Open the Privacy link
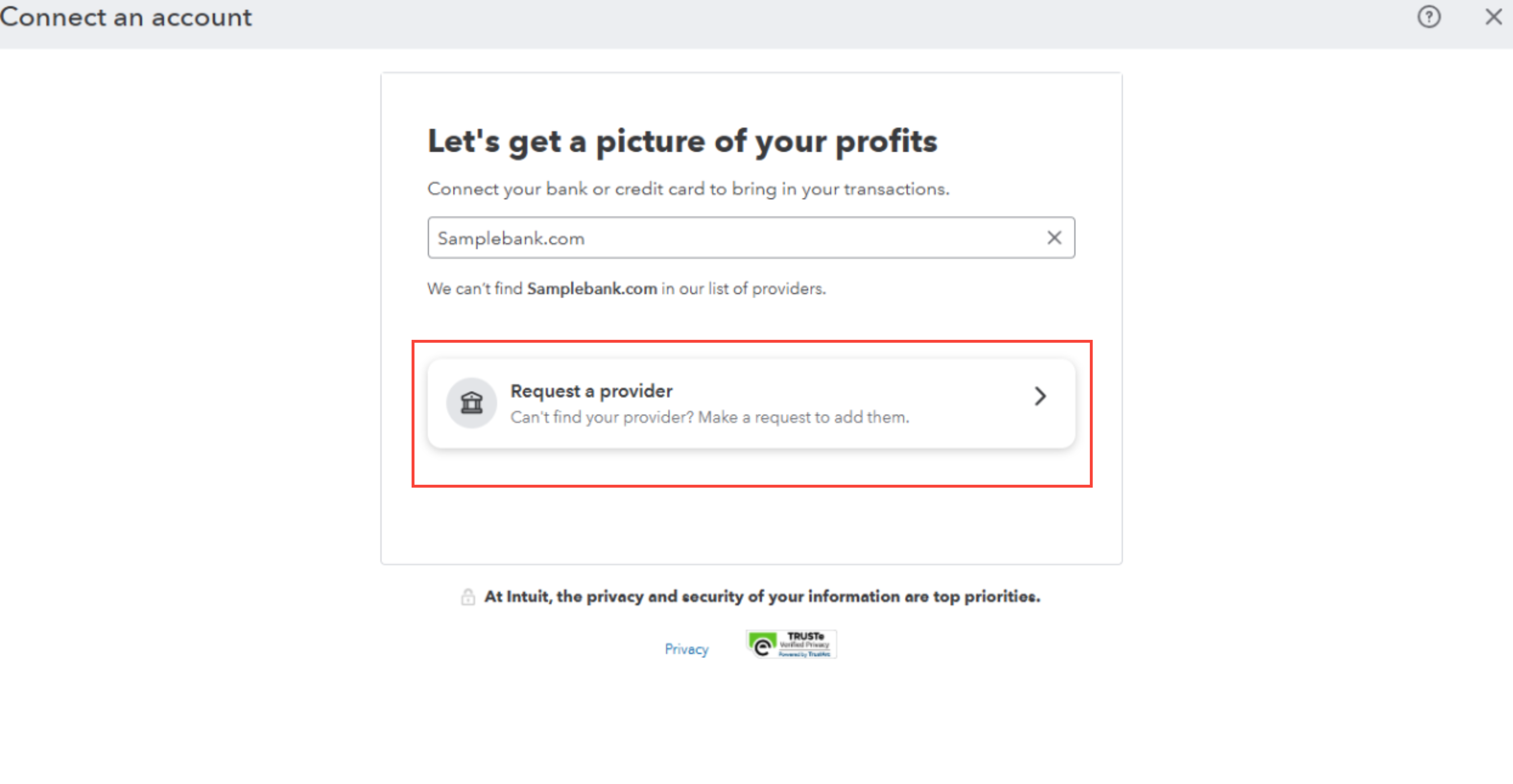 click(x=686, y=649)
